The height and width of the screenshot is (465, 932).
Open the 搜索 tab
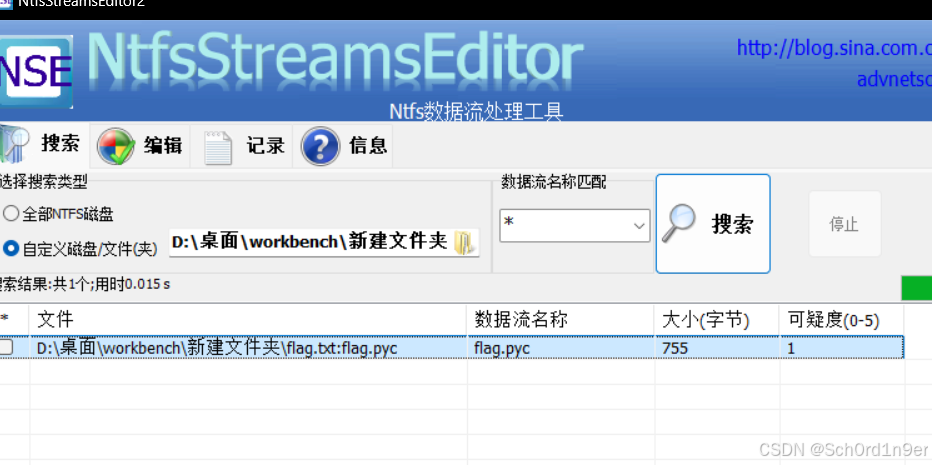click(x=45, y=145)
